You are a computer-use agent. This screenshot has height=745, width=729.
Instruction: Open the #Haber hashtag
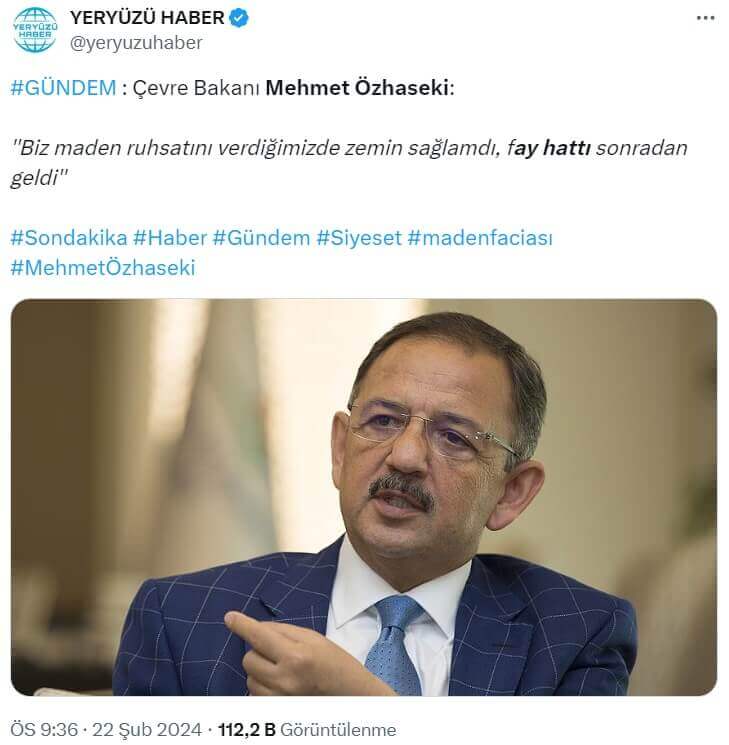tap(170, 238)
